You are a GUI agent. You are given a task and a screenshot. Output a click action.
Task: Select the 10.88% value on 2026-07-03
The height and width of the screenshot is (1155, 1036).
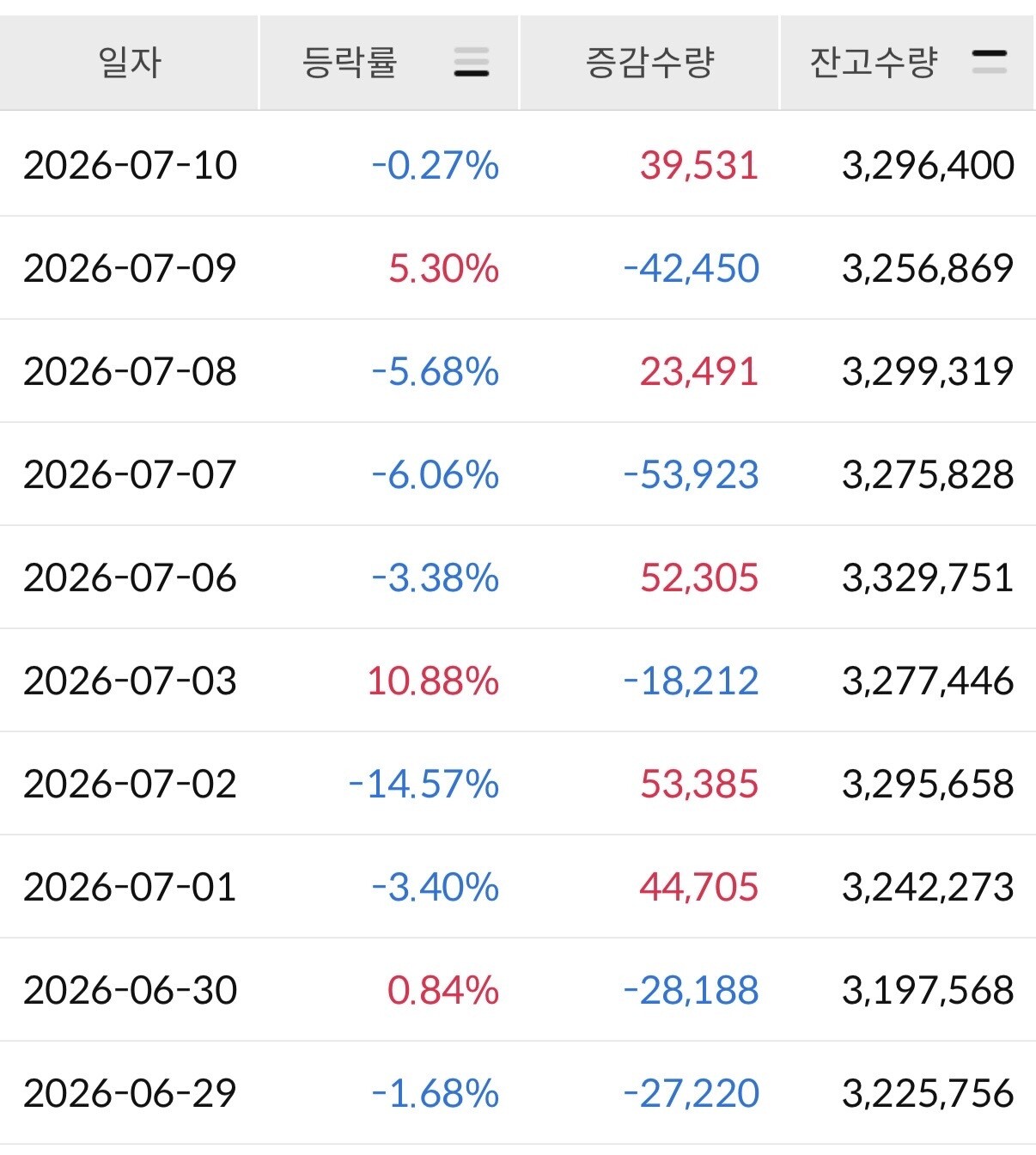click(433, 681)
